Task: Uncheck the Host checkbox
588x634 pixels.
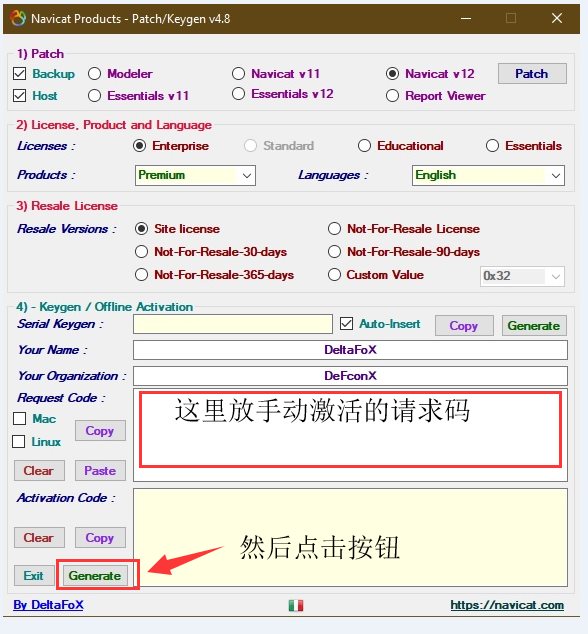Action: 19,96
